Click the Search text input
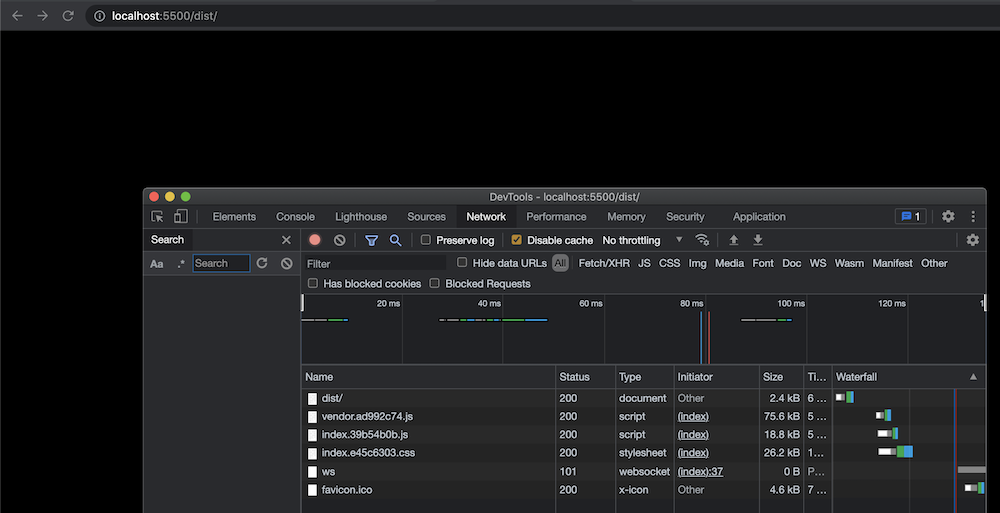1000x513 pixels. tap(221, 263)
